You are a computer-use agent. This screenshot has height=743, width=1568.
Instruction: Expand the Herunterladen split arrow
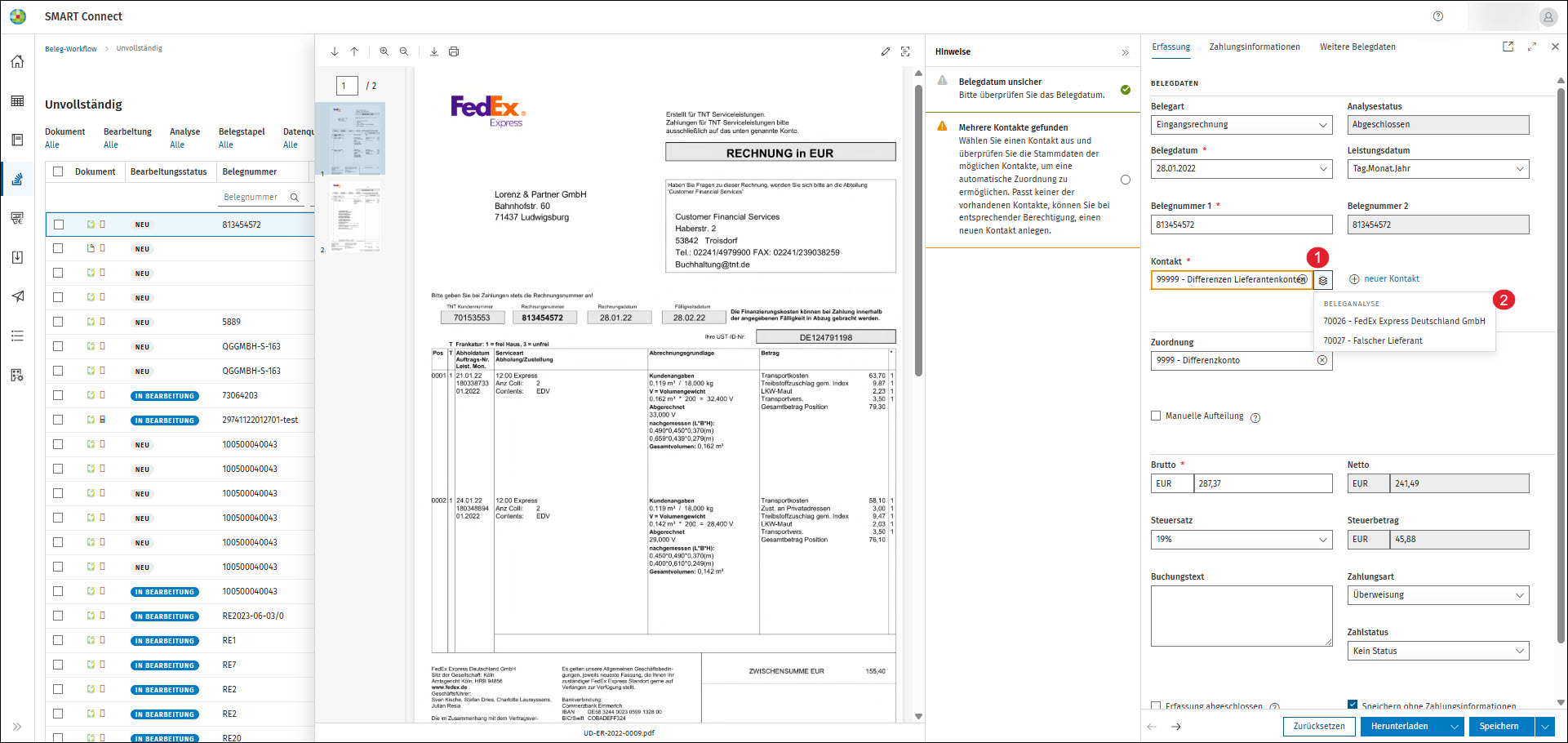click(1455, 727)
